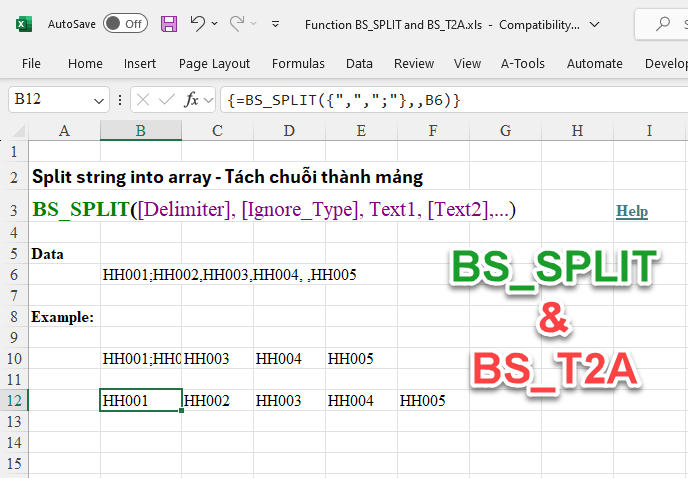Select the Automate tab
Viewport: 688px width, 478px height.
pyautogui.click(x=595, y=64)
